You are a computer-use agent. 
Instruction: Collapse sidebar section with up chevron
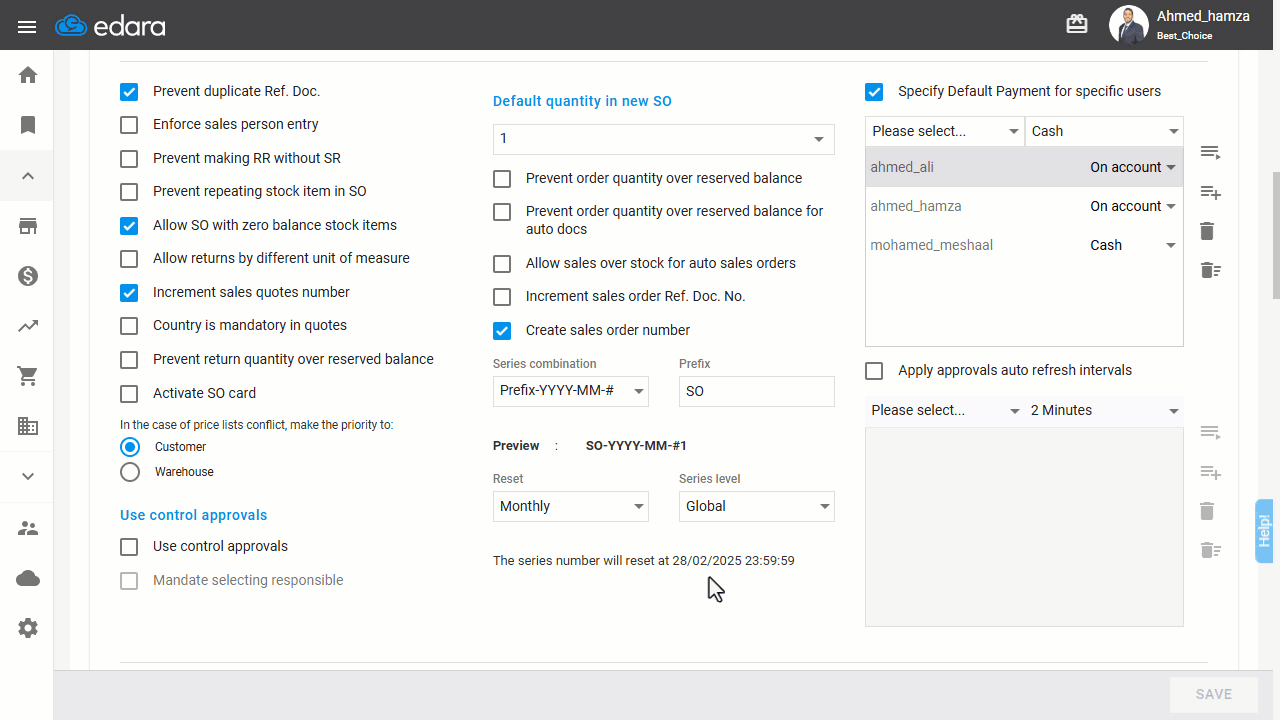(x=28, y=176)
